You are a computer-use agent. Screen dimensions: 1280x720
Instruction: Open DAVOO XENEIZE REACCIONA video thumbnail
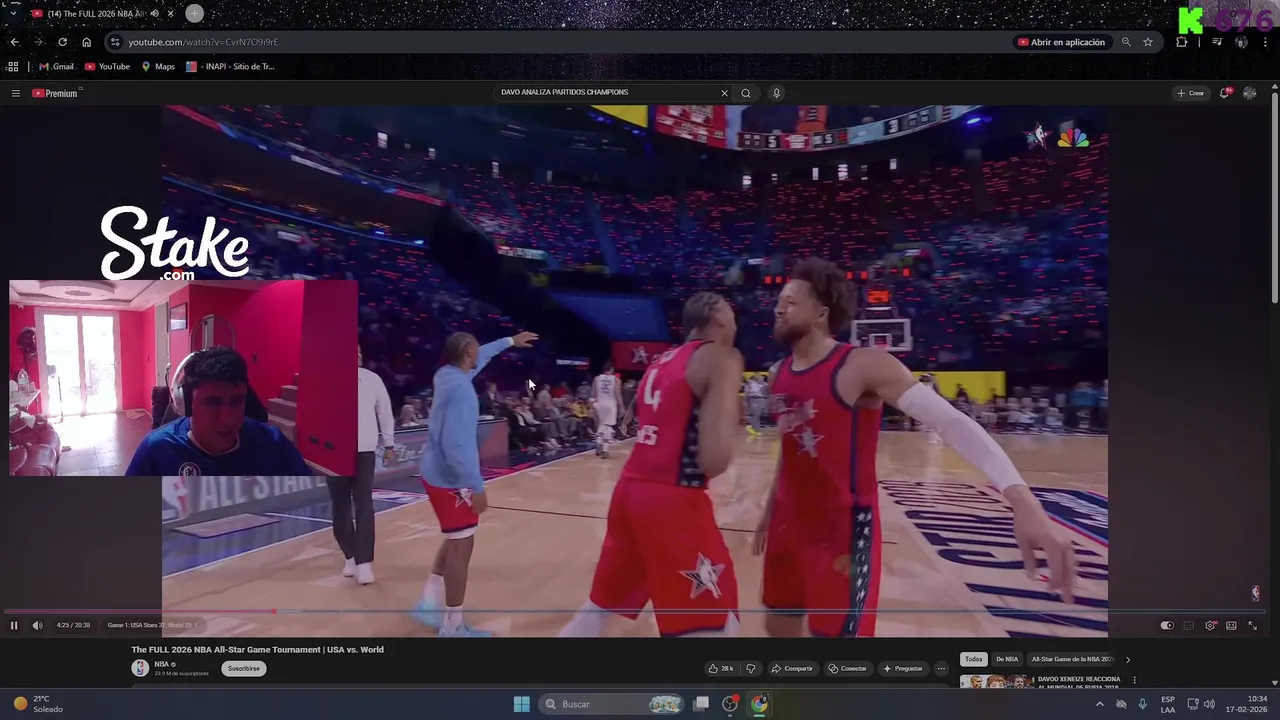pyautogui.click(x=997, y=682)
